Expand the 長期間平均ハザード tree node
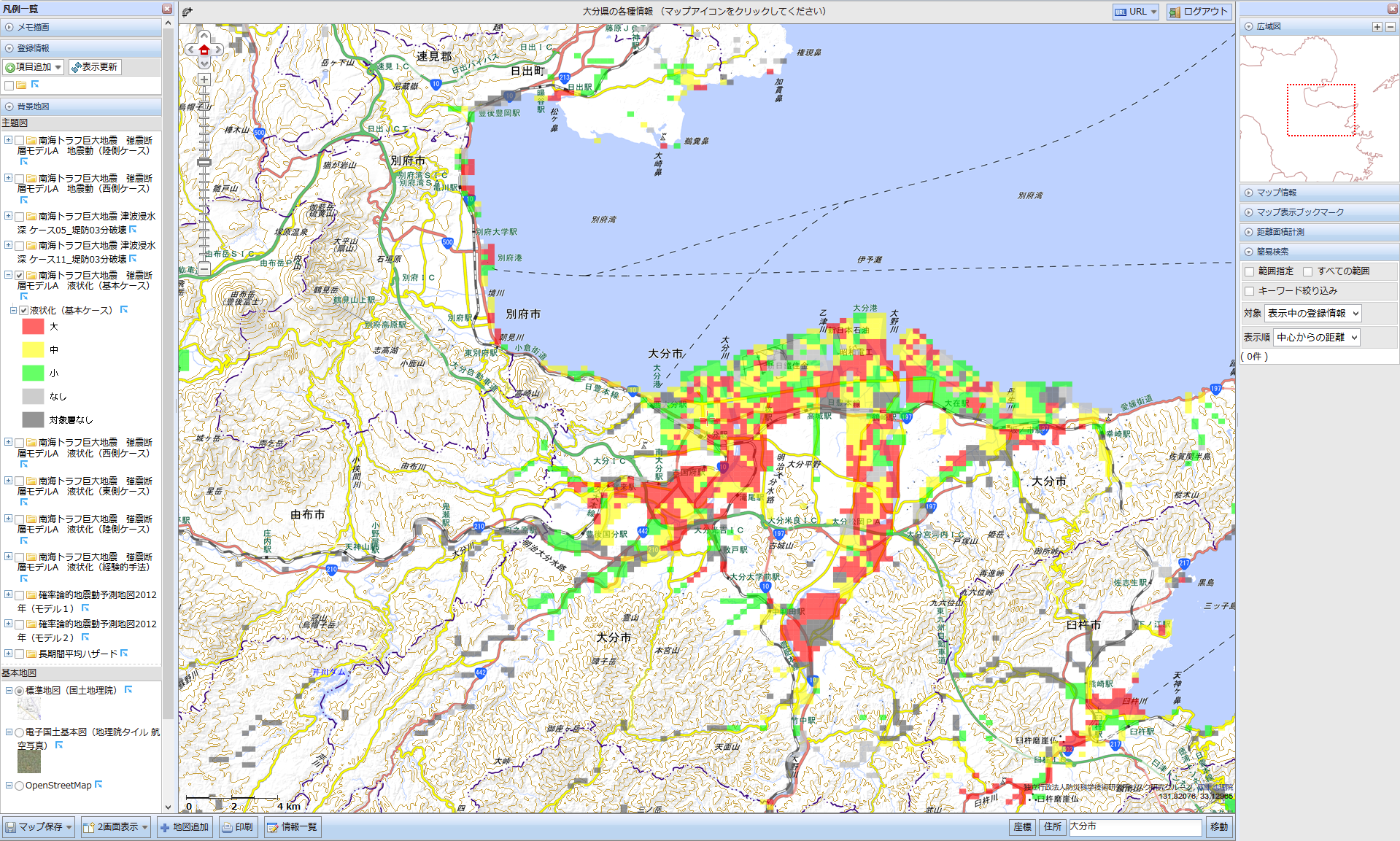1400x841 pixels. point(8,654)
